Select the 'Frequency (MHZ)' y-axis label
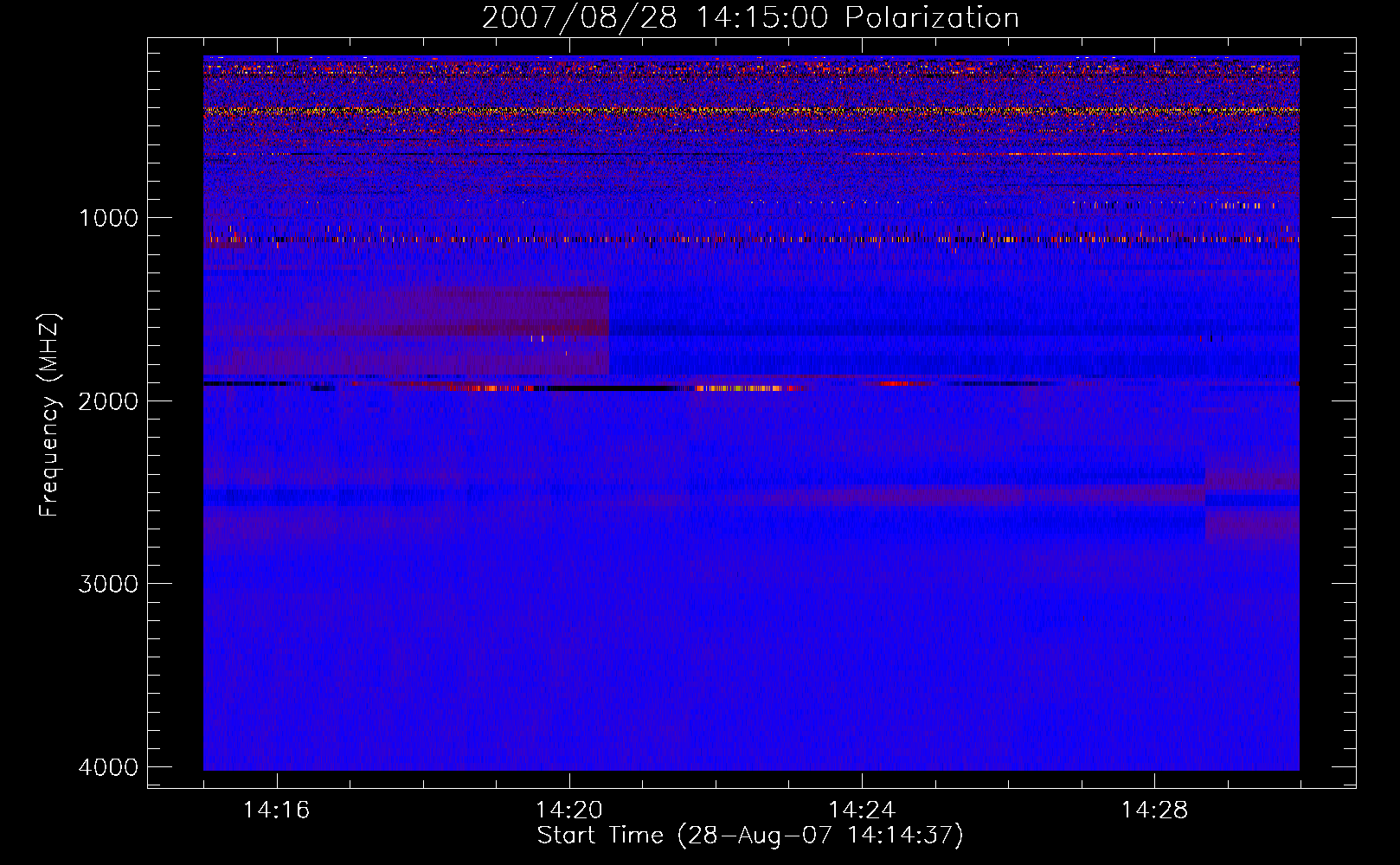The height and width of the screenshot is (865, 1400). [48, 415]
